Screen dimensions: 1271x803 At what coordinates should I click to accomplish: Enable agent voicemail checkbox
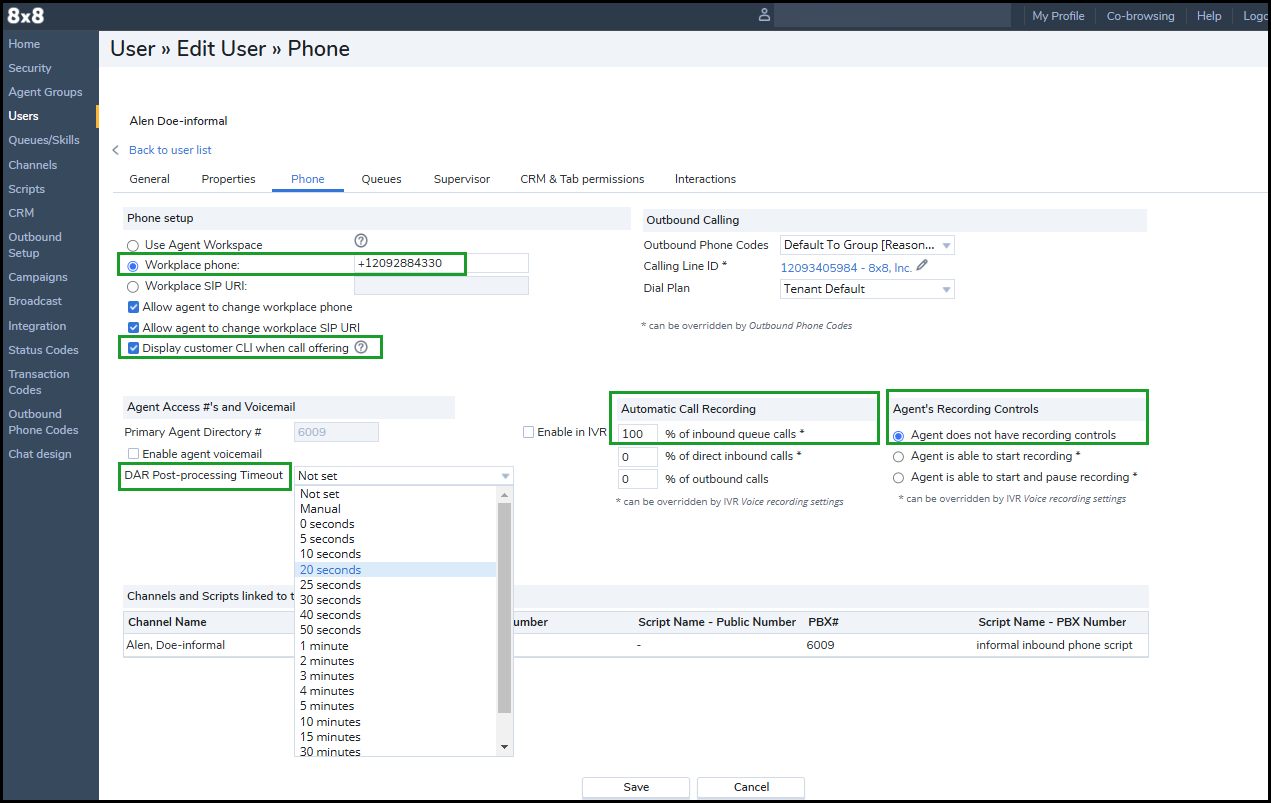[134, 454]
